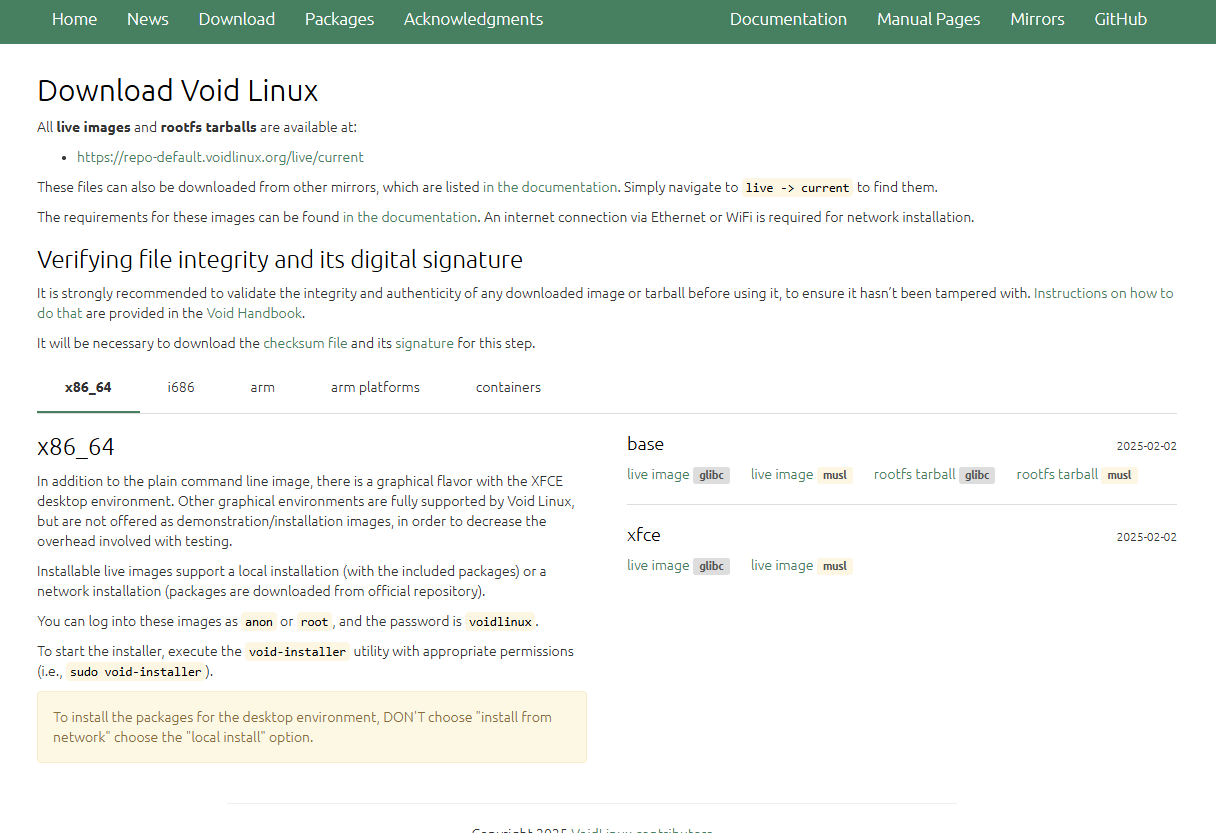The width and height of the screenshot is (1216, 833).
Task: Download the checksum file
Action: (305, 343)
